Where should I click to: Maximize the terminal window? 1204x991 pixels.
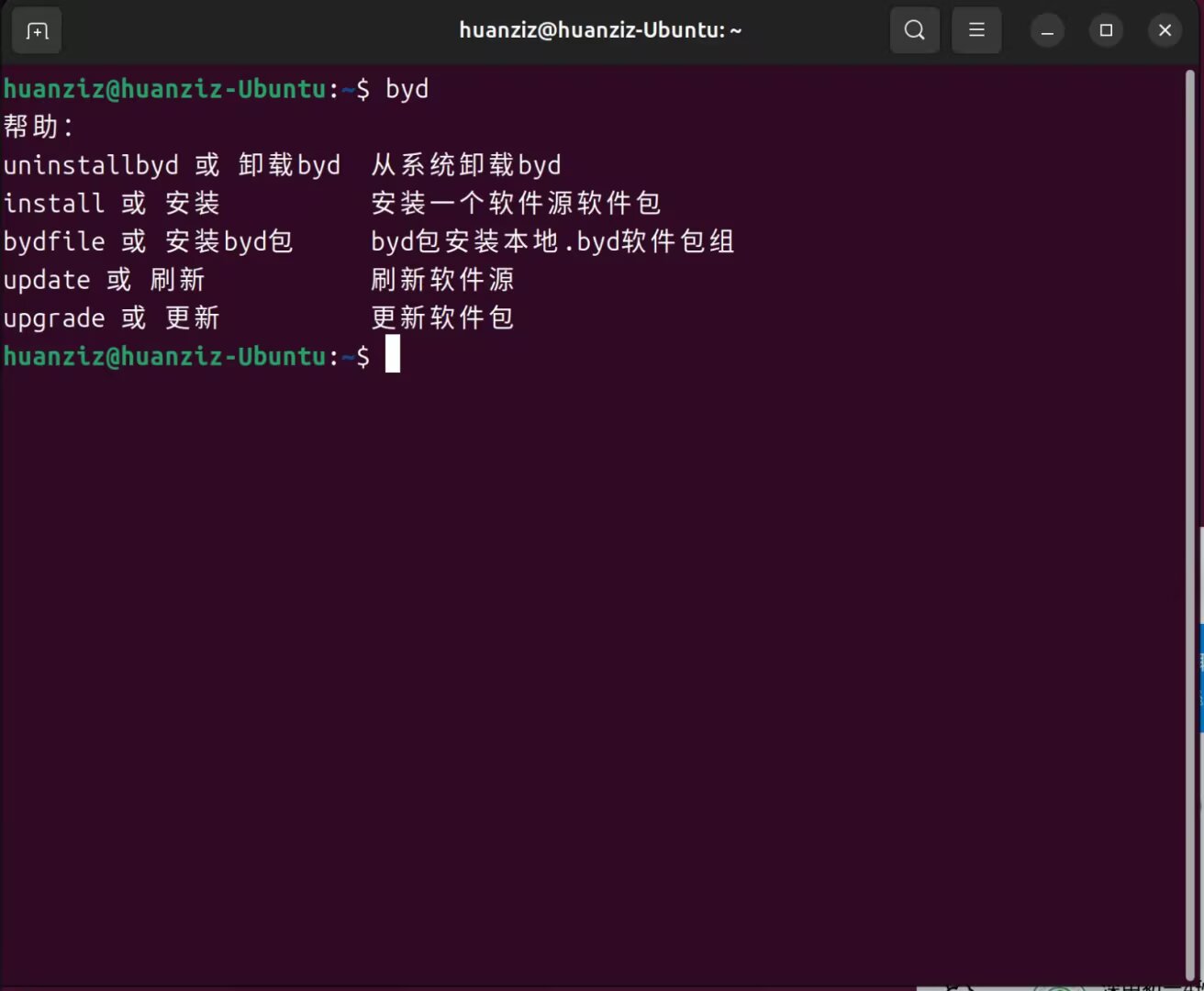[1106, 31]
